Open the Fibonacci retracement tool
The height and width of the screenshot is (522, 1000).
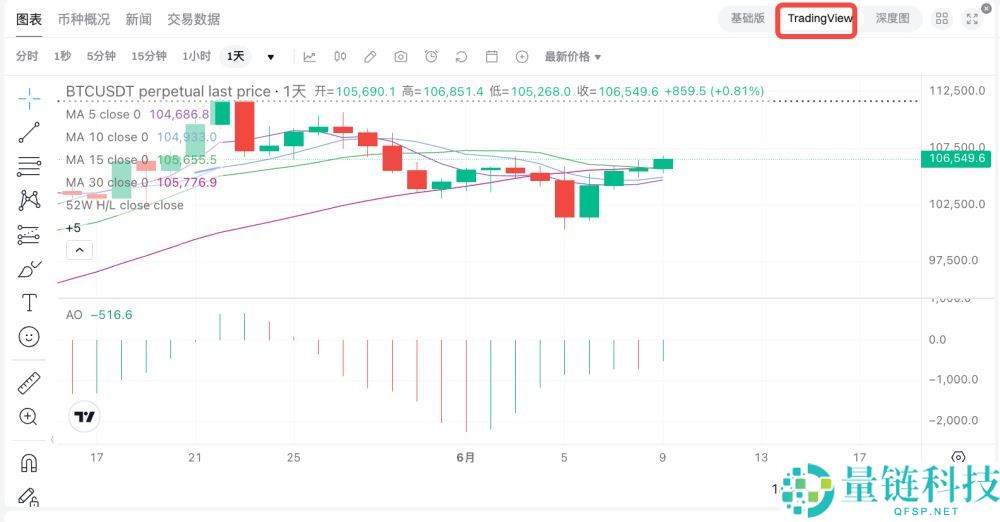coord(29,165)
